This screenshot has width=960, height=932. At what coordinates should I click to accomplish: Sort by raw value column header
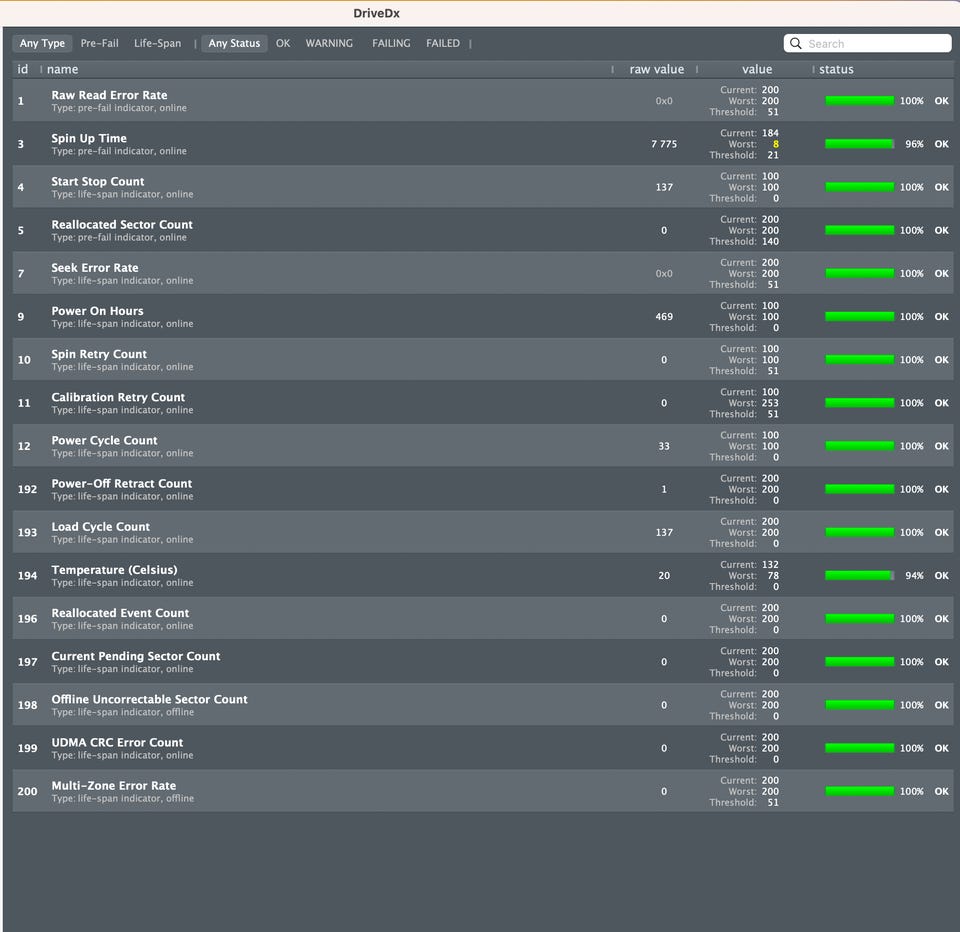pyautogui.click(x=656, y=69)
